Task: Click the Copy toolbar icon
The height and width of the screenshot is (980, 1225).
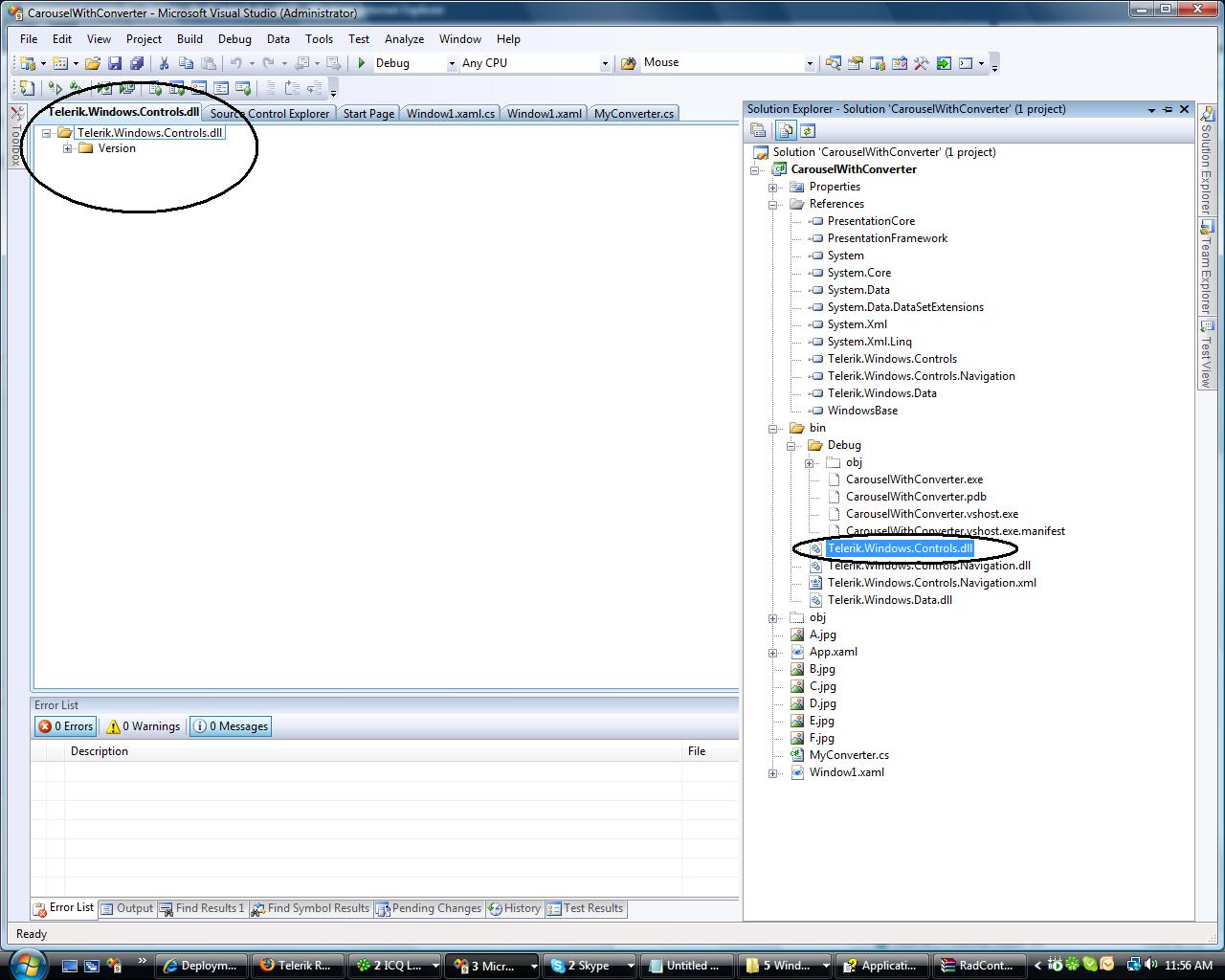Action: [186, 63]
